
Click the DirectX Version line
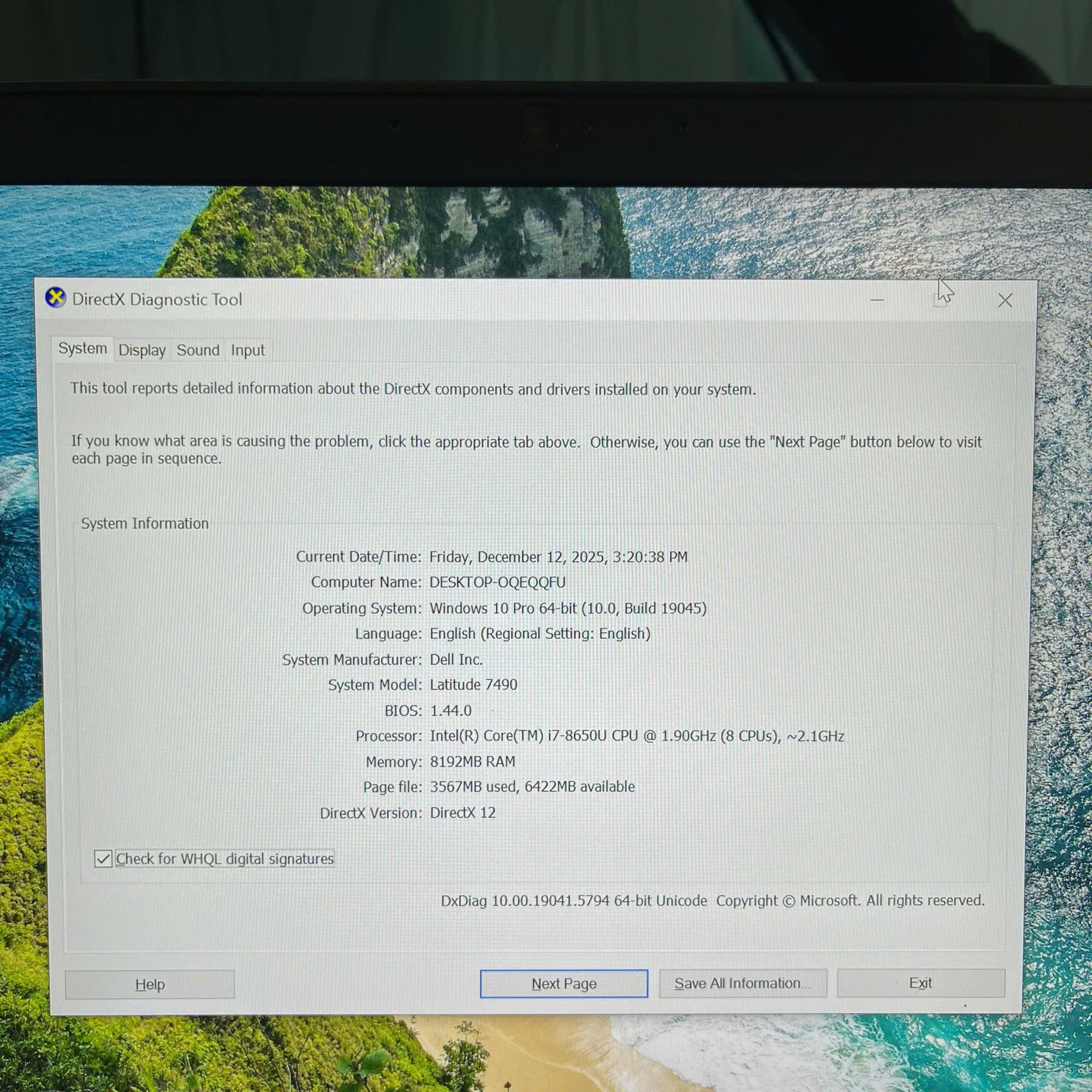[464, 813]
